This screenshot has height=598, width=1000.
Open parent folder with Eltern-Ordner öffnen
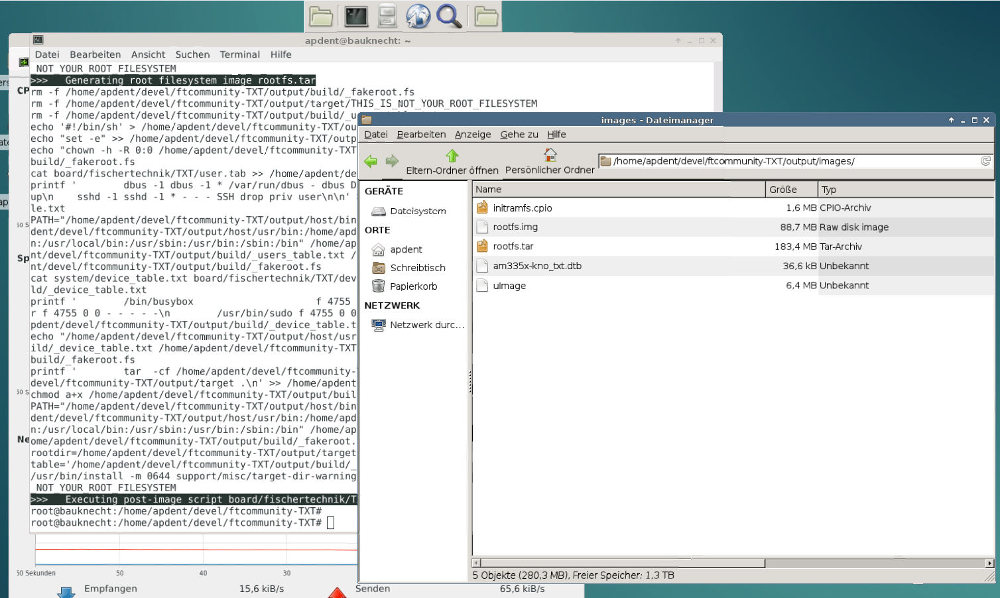(x=452, y=162)
